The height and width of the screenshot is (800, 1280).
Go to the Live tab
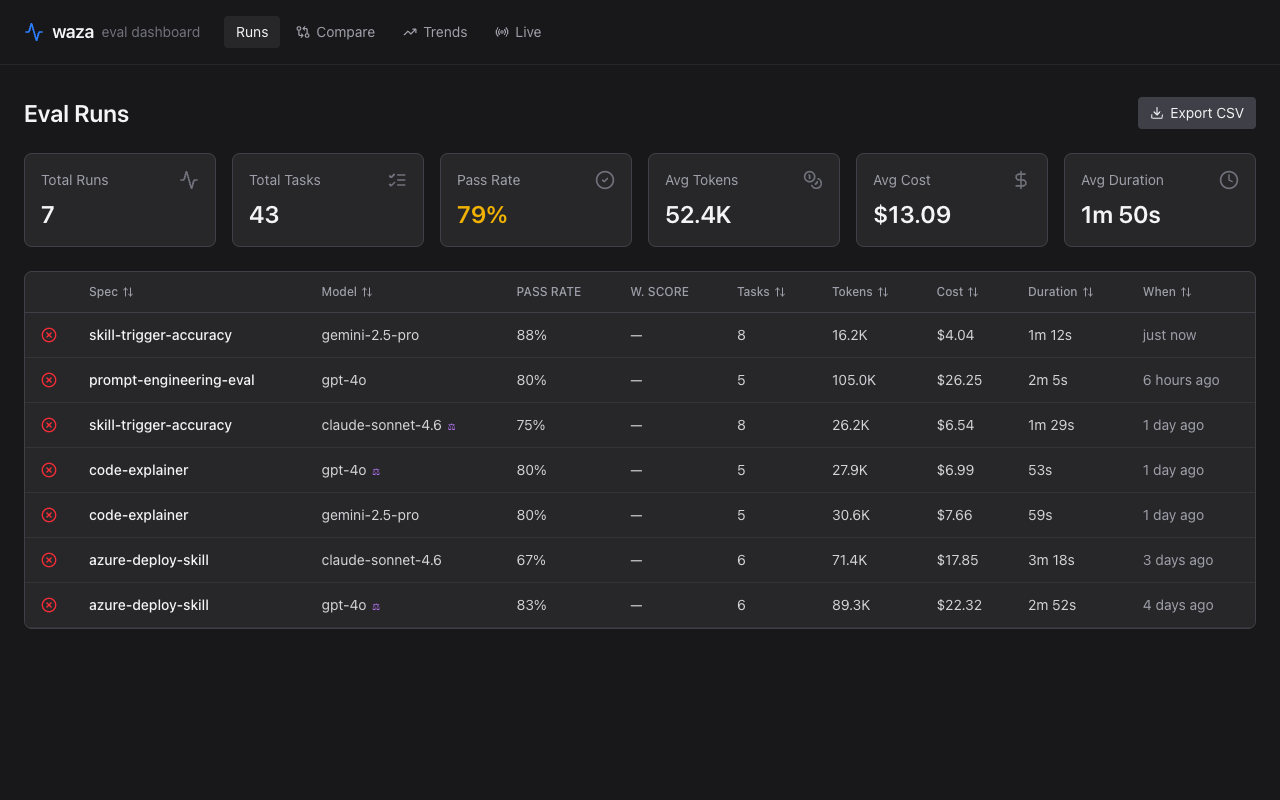coord(518,32)
